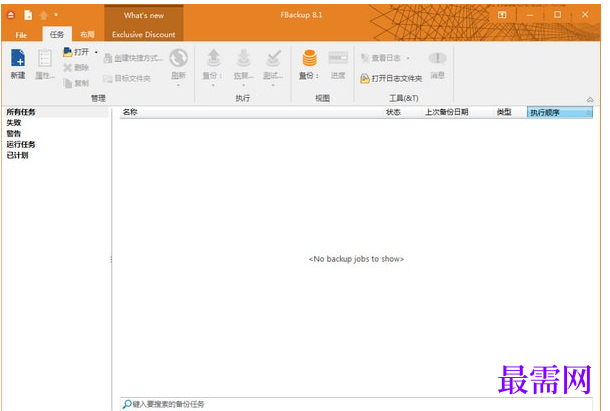Sort by 上次备份日期 column header

tap(447, 112)
